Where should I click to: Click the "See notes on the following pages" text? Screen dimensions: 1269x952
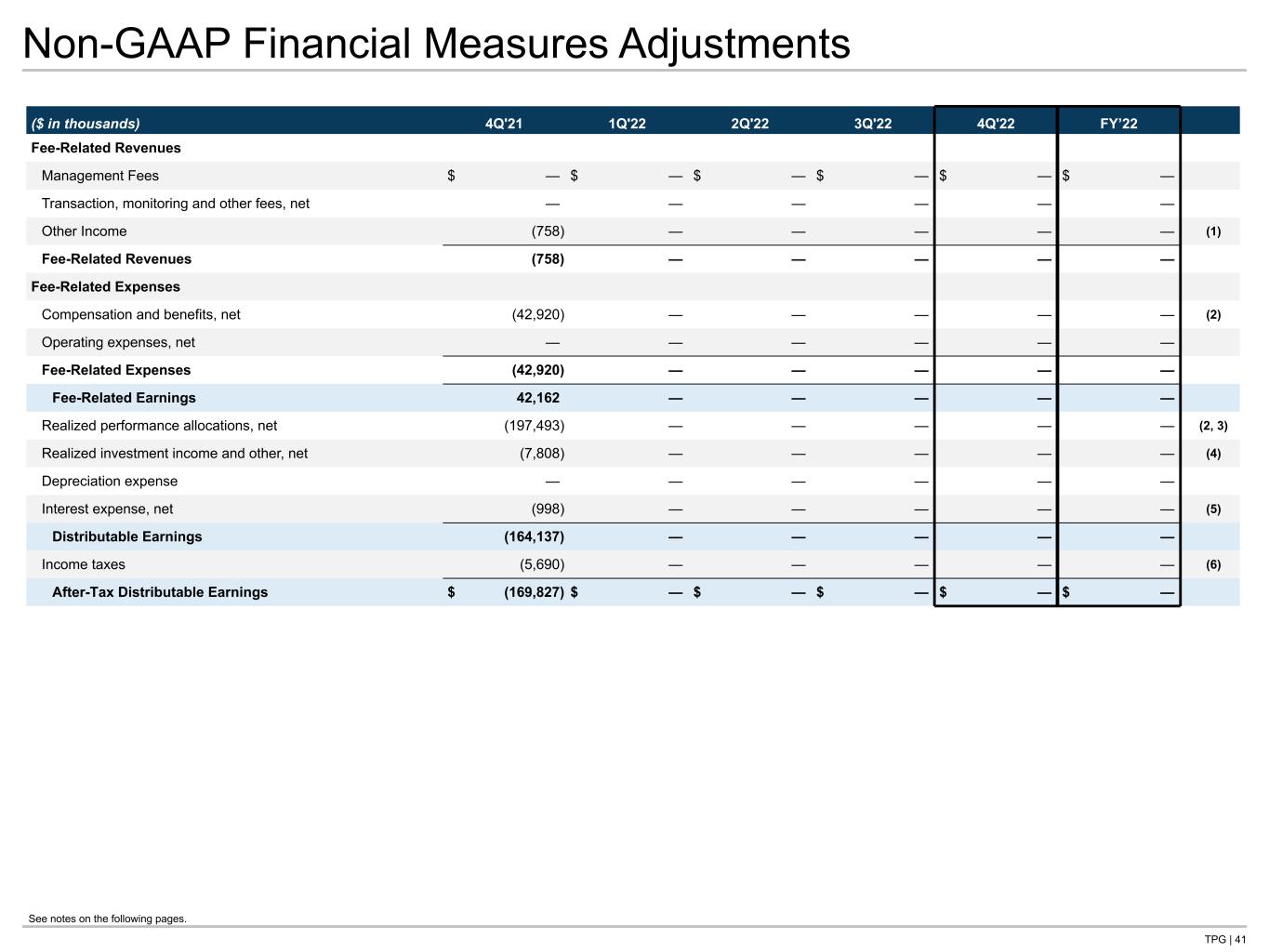click(108, 919)
